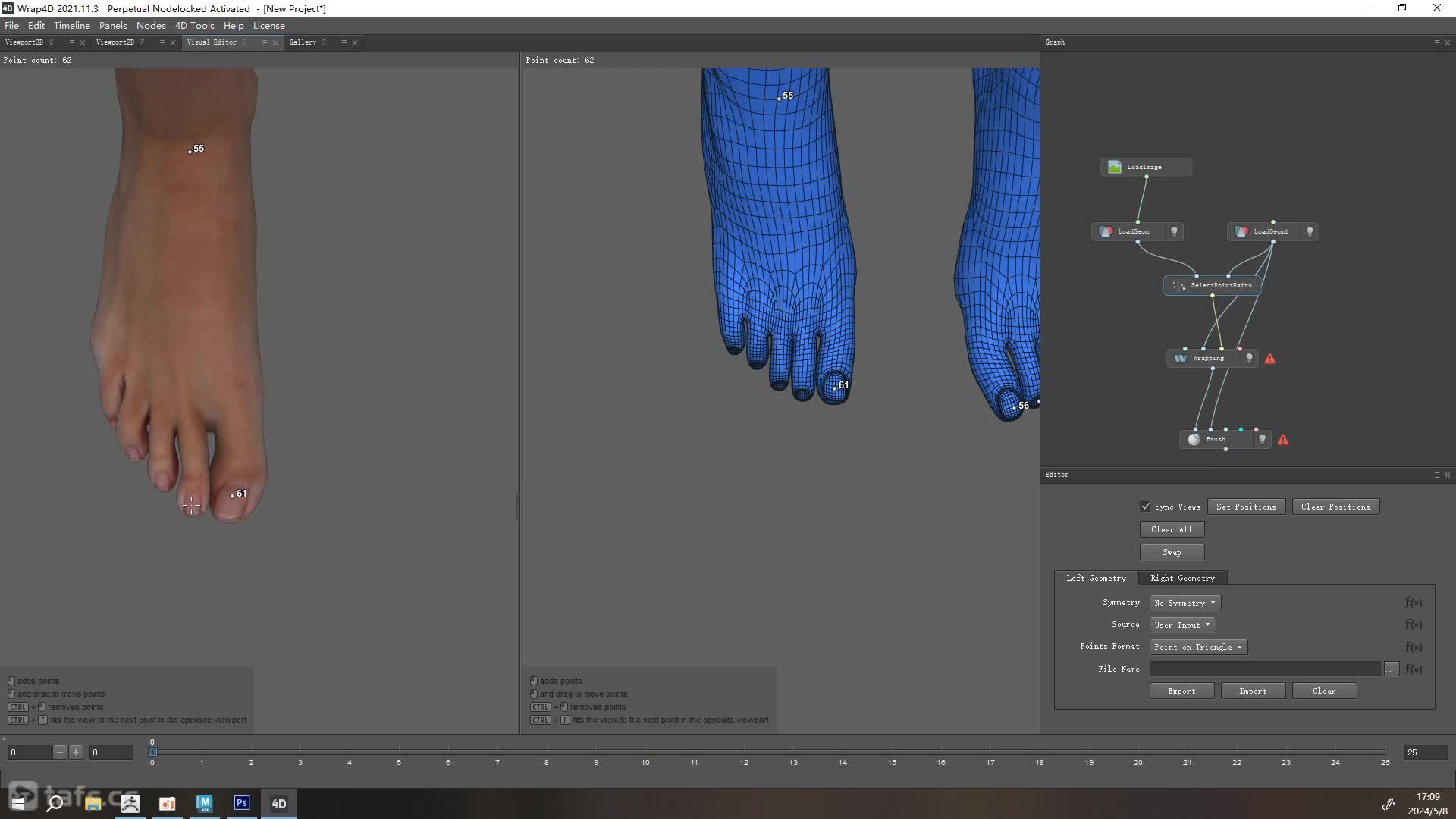
Task: Select point 61 on the blue mesh
Action: pyautogui.click(x=835, y=388)
